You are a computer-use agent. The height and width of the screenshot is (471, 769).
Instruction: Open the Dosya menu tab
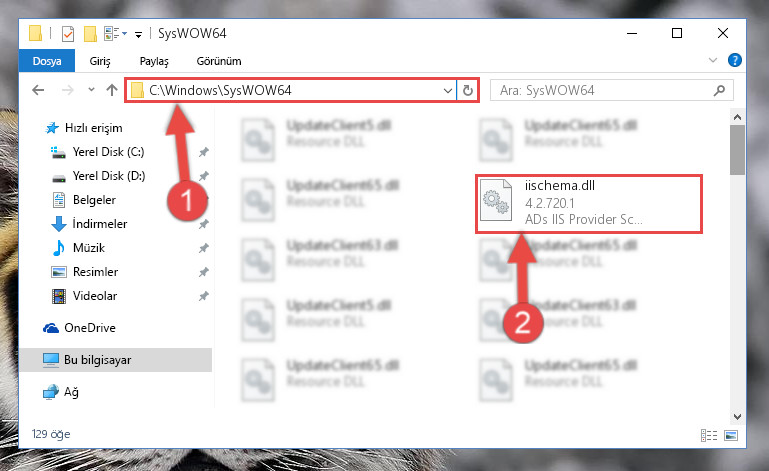(x=47, y=61)
